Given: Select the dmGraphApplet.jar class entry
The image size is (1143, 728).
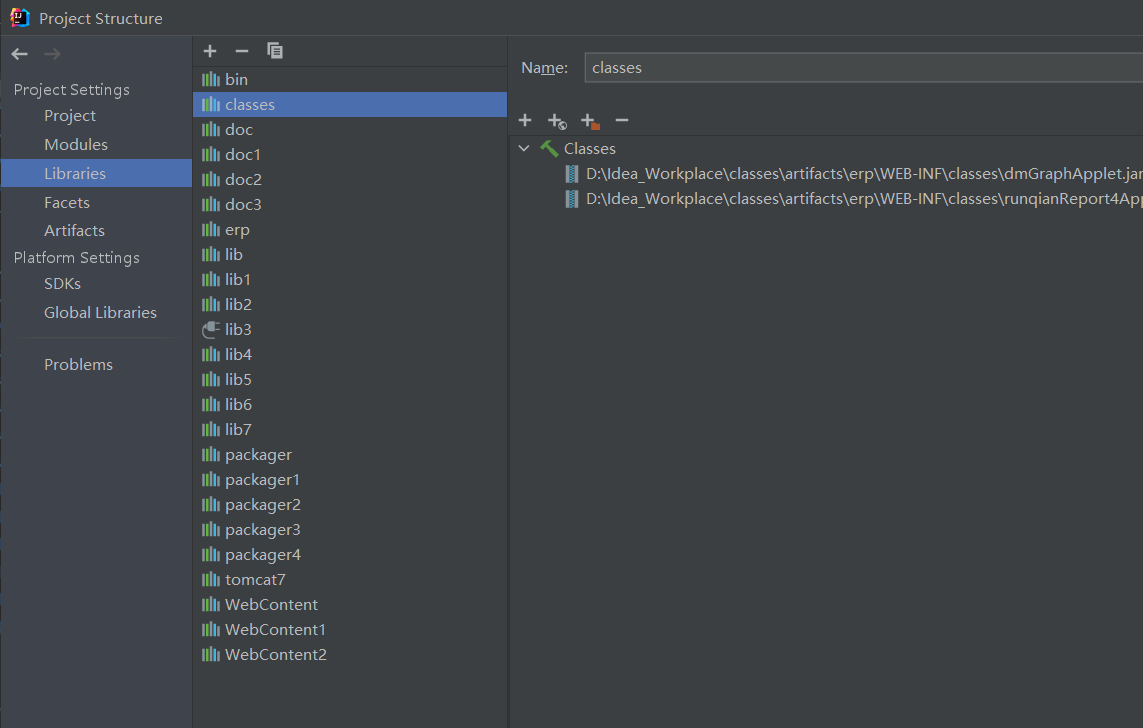Looking at the screenshot, I should [860, 174].
